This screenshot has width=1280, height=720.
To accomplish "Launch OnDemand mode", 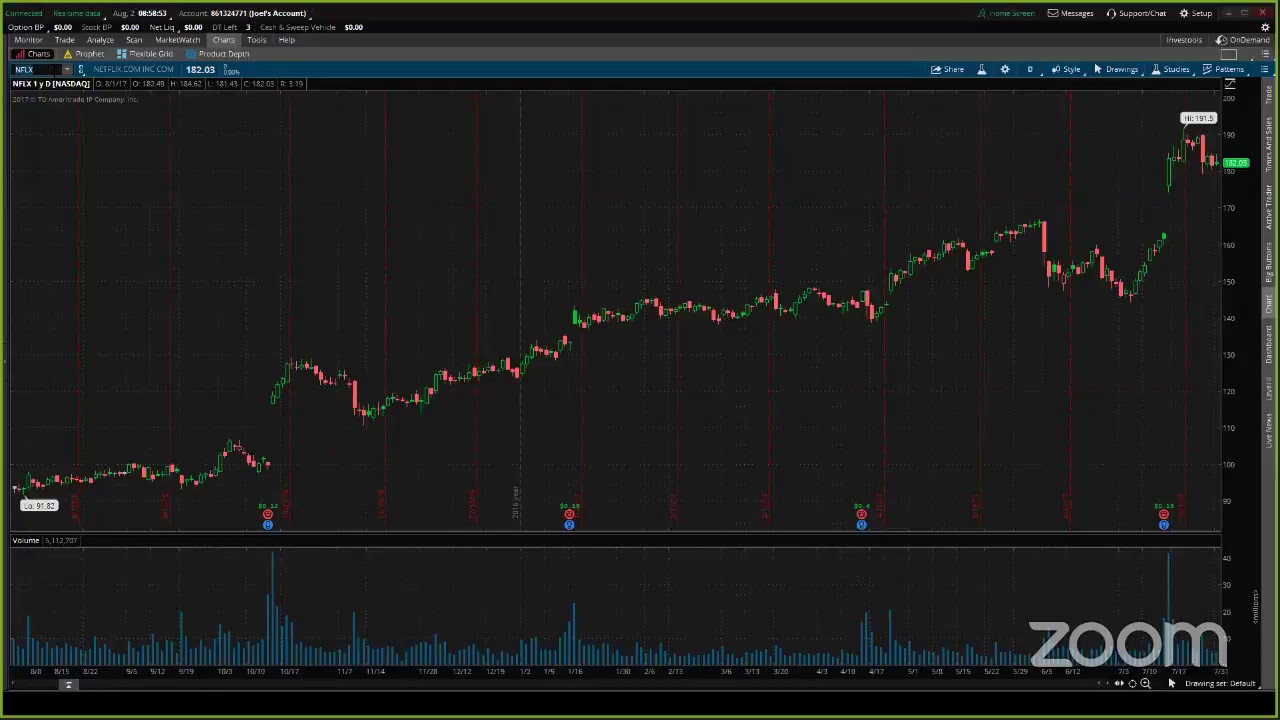I will click(x=1243, y=40).
